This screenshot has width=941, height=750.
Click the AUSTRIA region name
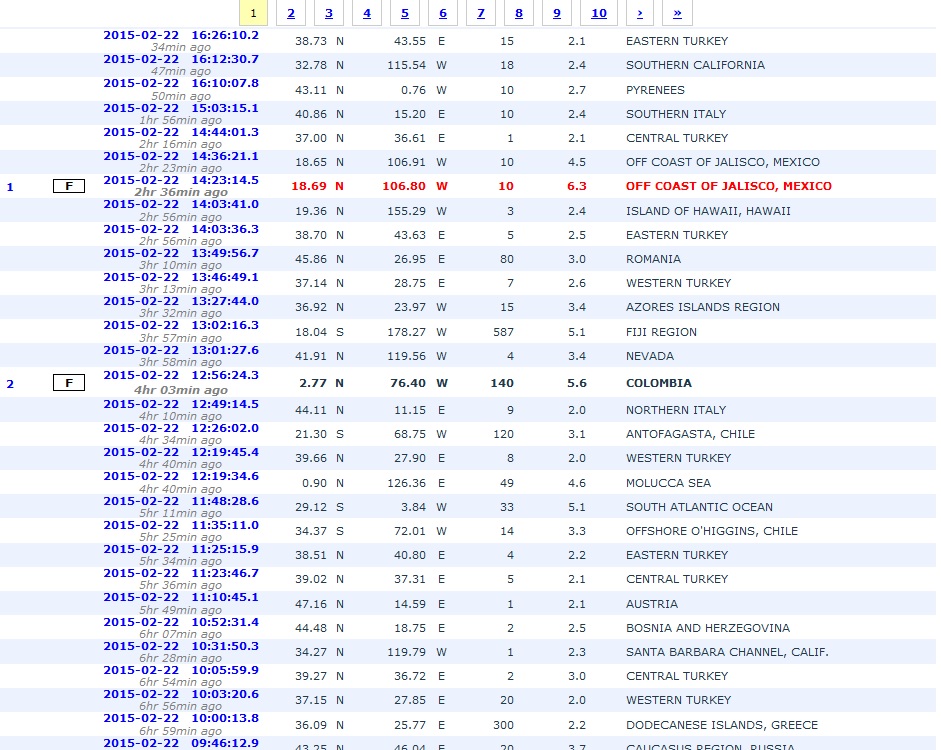click(x=652, y=604)
